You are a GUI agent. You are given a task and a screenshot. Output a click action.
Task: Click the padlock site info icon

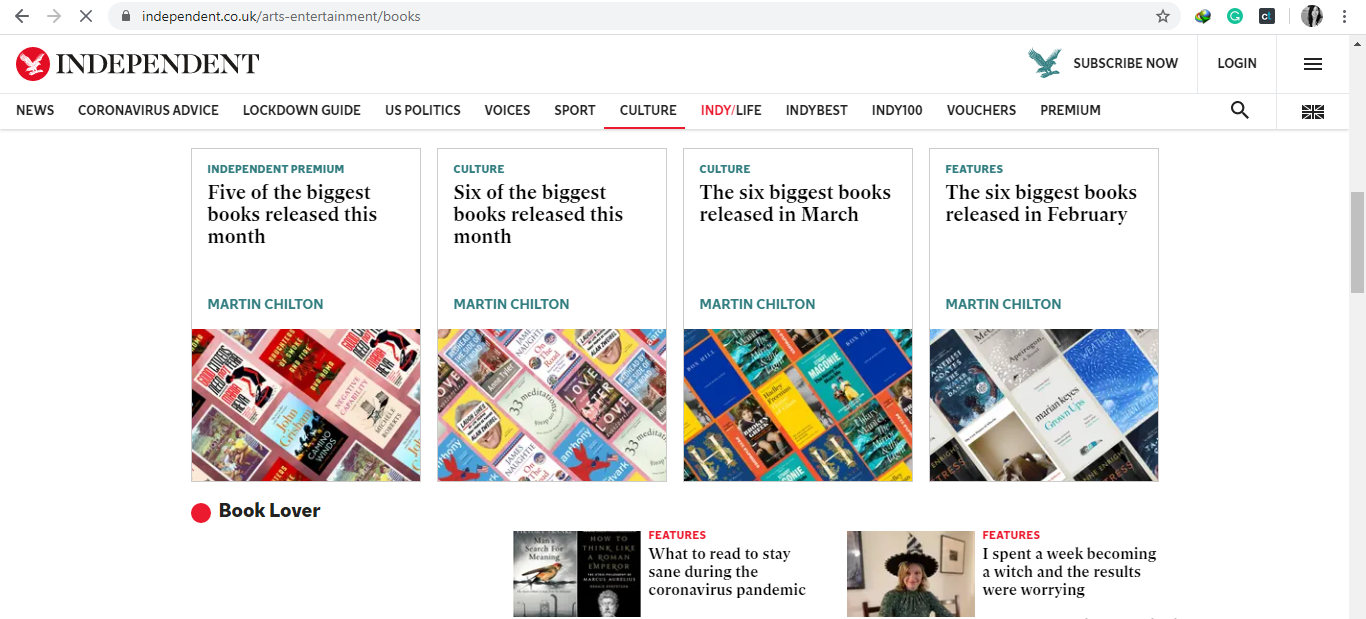[x=126, y=16]
